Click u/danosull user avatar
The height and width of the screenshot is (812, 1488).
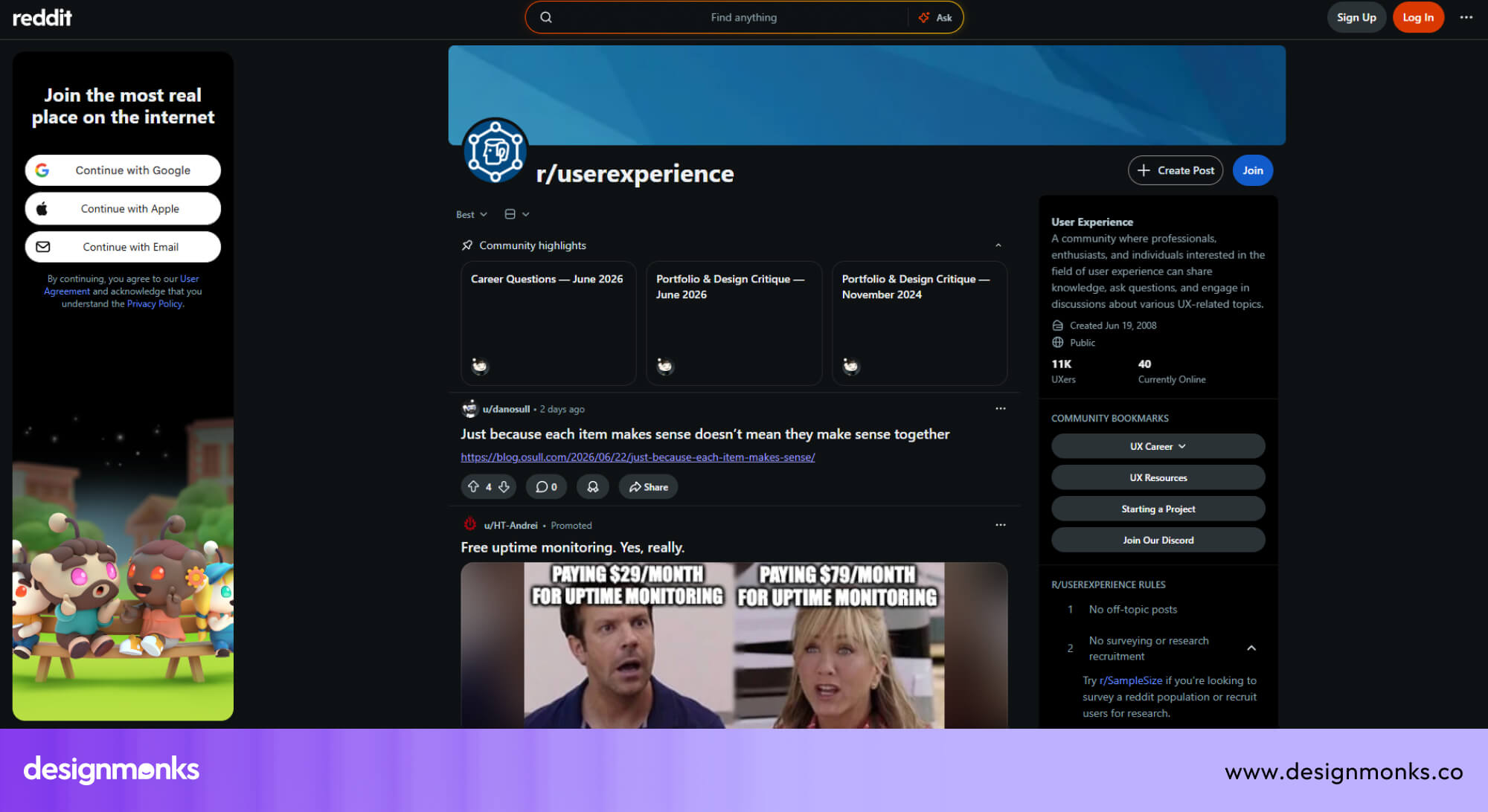point(469,408)
